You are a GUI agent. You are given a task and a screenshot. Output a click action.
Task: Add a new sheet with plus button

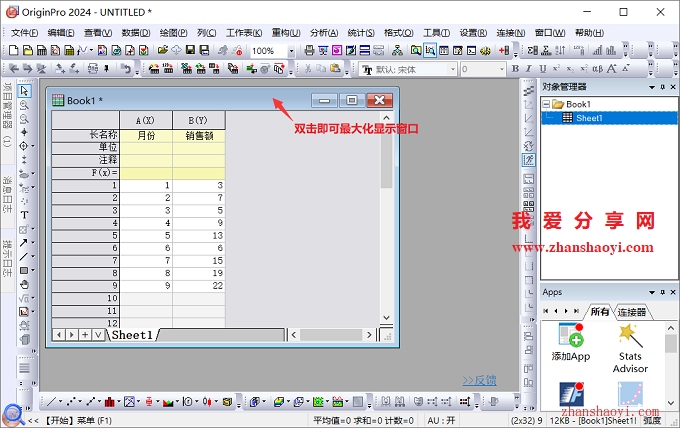coord(85,335)
